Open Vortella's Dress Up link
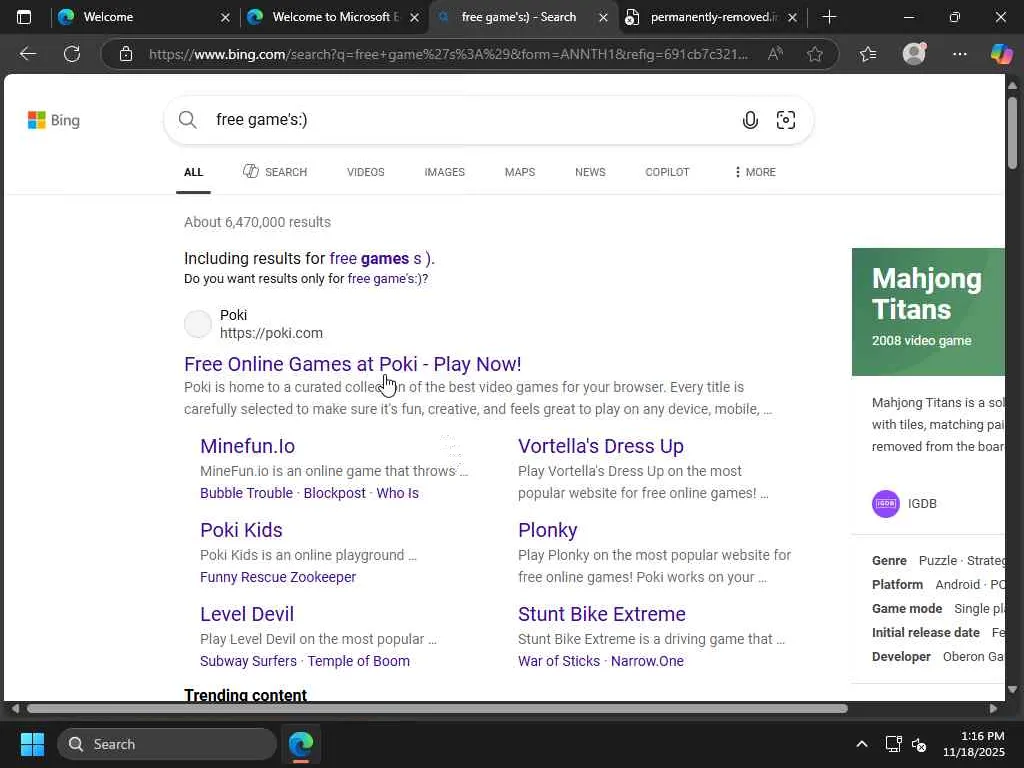The height and width of the screenshot is (768, 1024). tap(601, 446)
